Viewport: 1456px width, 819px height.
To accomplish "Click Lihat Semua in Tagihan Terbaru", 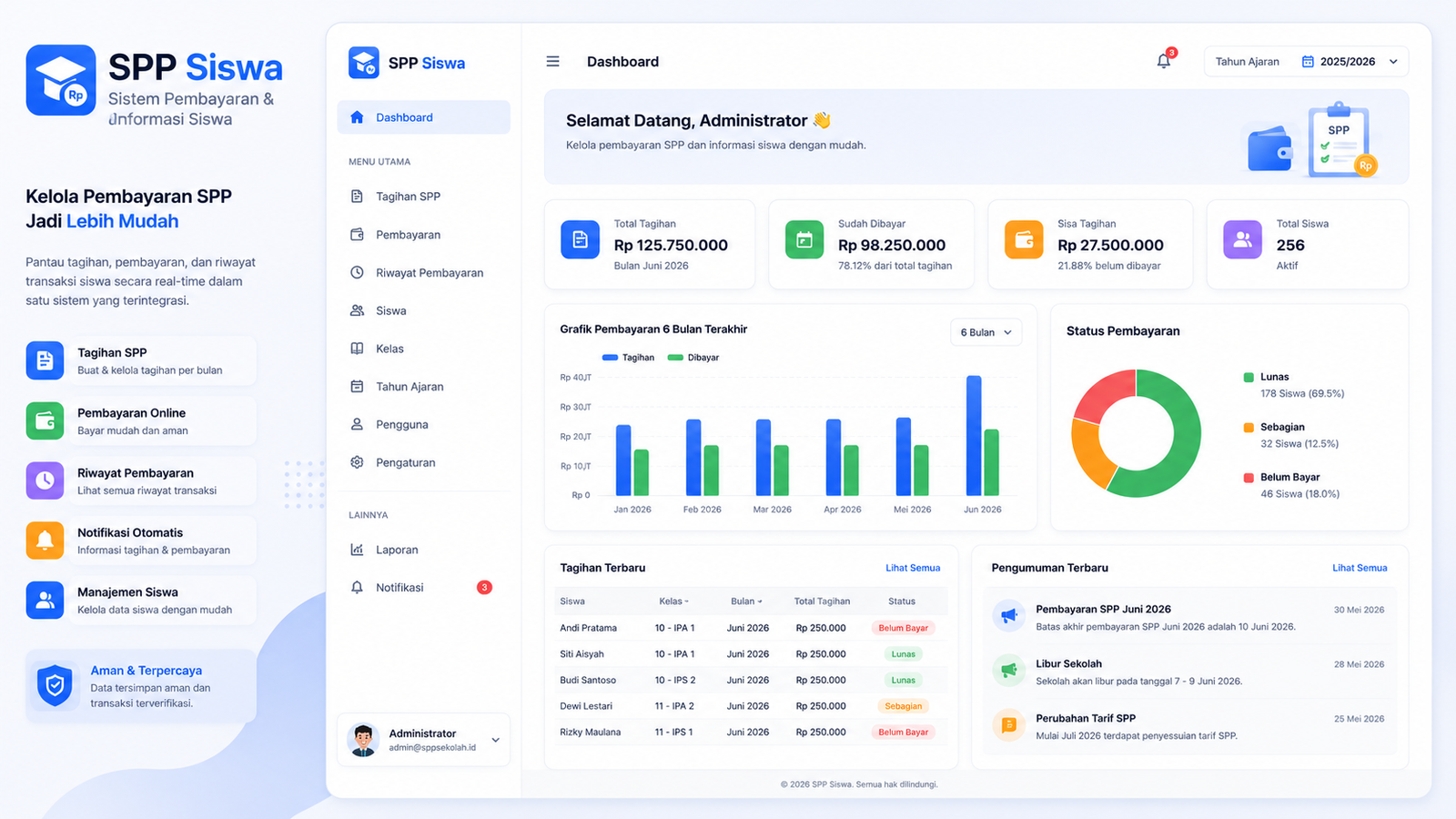I will click(x=913, y=568).
